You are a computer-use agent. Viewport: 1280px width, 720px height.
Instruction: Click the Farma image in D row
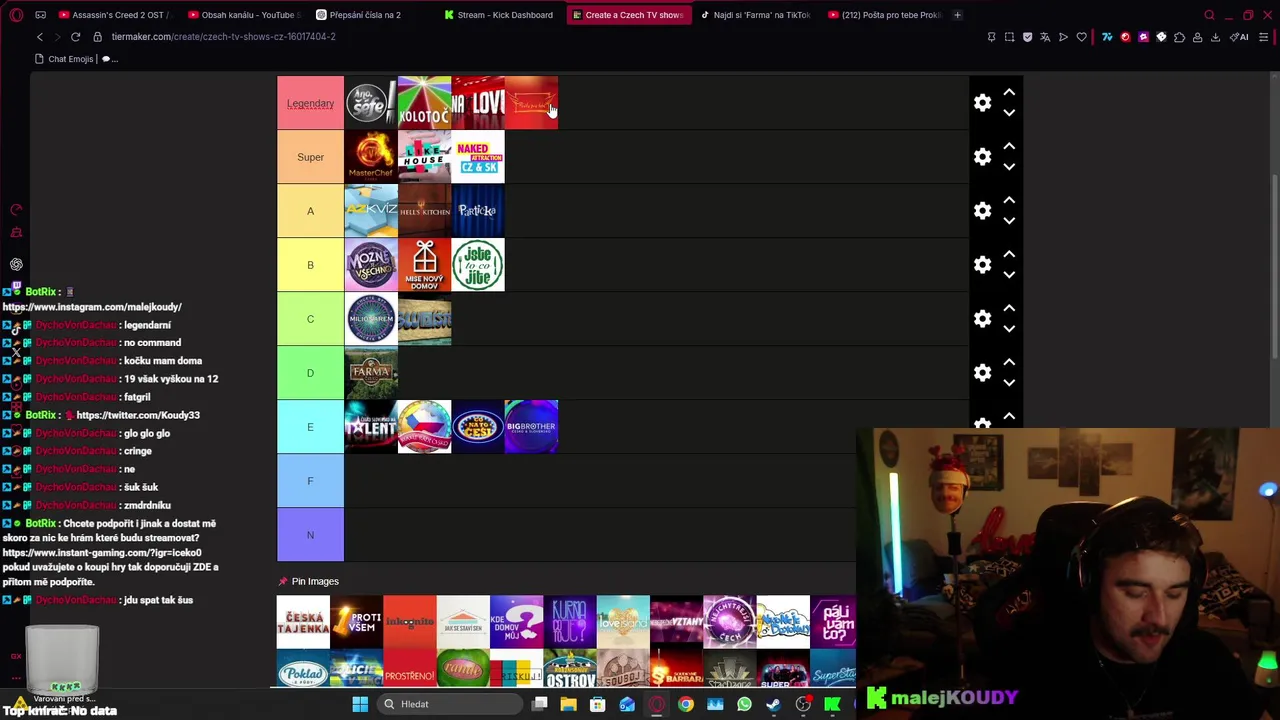(x=371, y=373)
